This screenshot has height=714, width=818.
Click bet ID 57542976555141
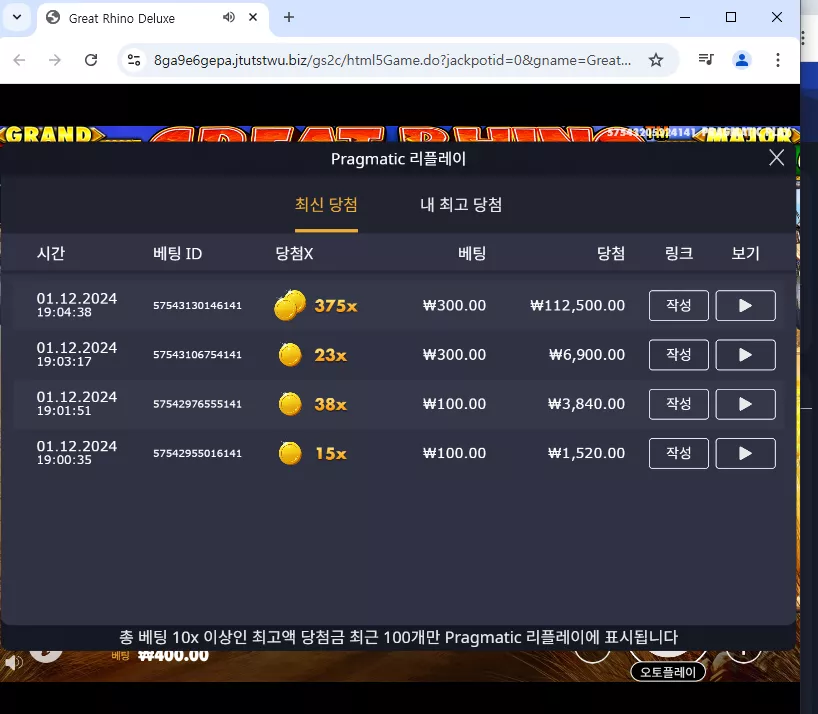click(x=197, y=404)
